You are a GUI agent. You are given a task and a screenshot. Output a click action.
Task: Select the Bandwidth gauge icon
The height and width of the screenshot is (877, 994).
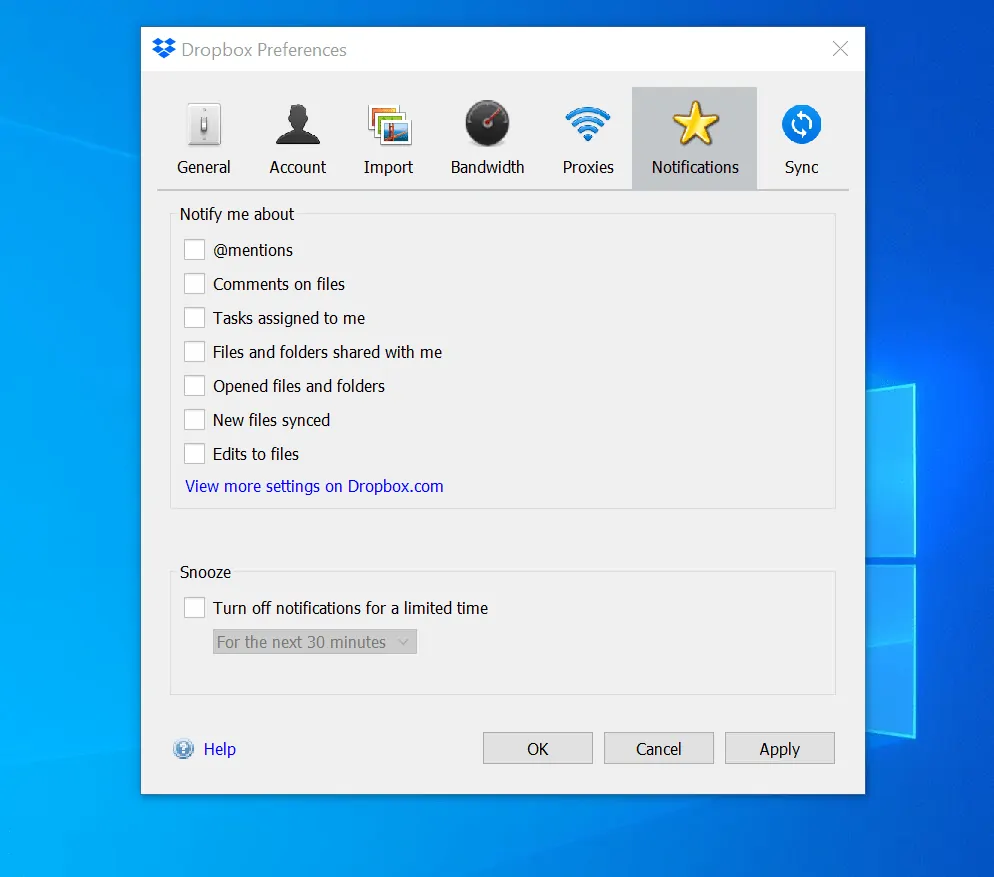(487, 123)
